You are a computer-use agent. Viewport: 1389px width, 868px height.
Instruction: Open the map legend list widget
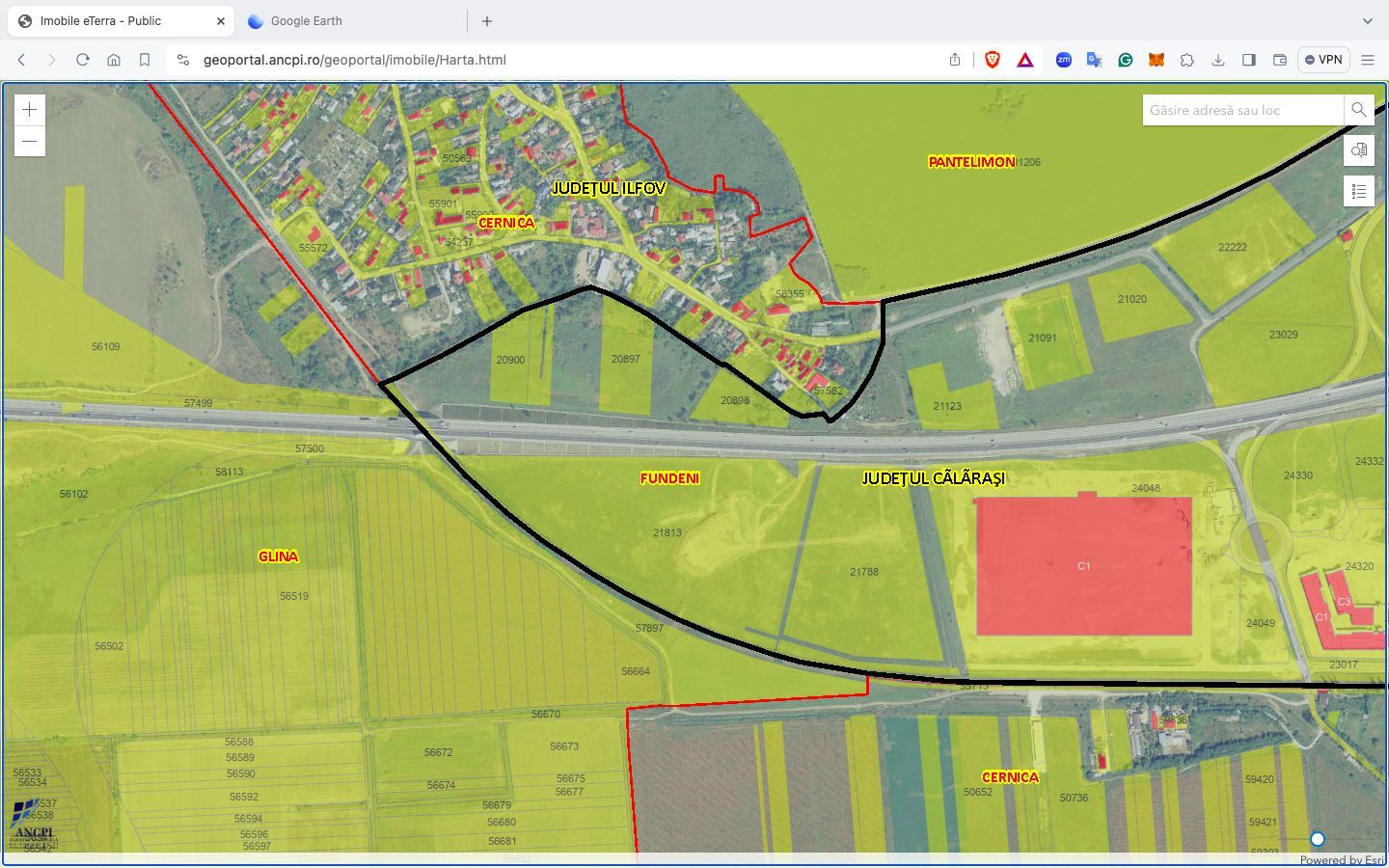[1358, 191]
